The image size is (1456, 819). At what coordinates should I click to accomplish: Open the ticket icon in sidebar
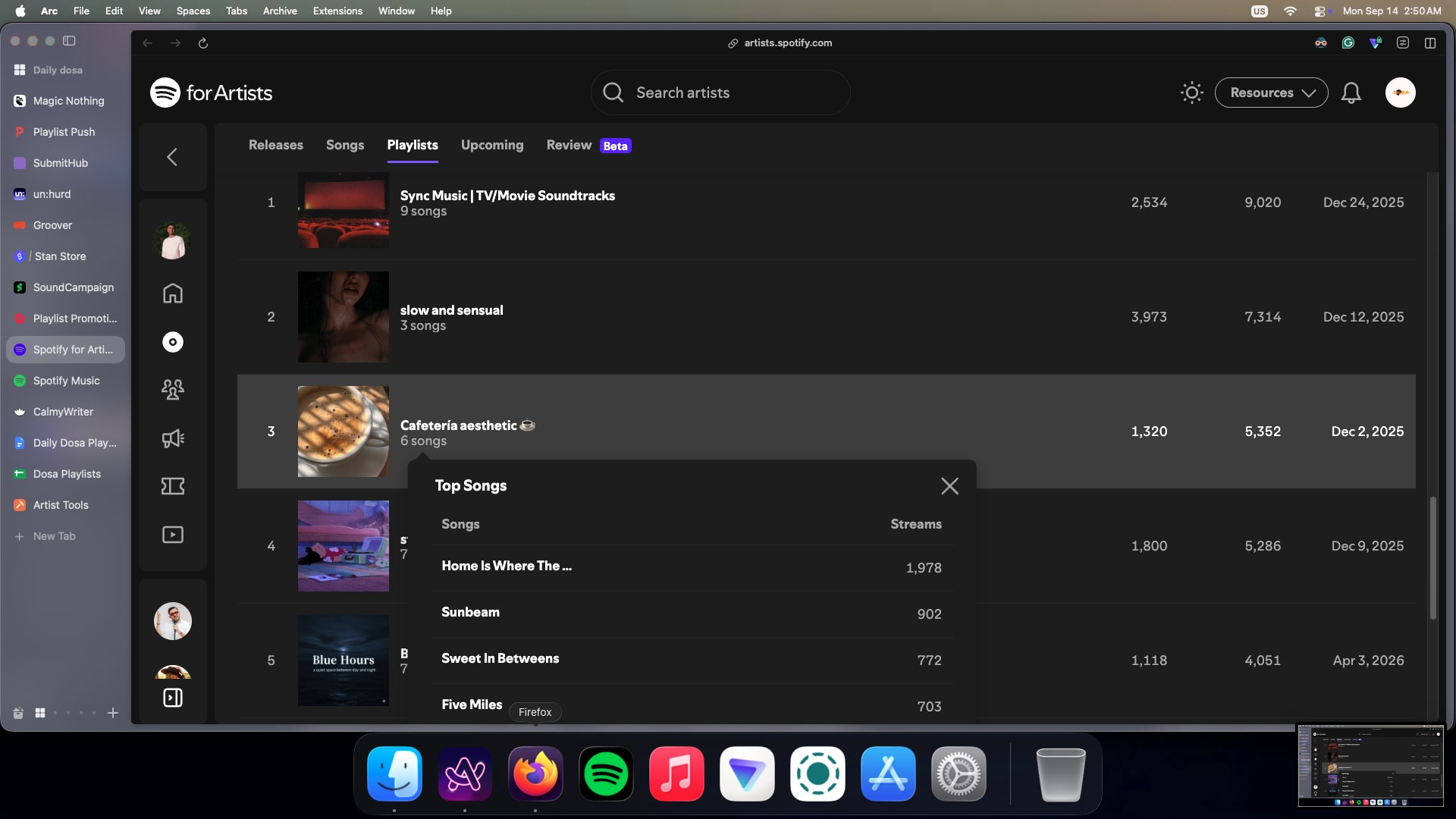173,486
